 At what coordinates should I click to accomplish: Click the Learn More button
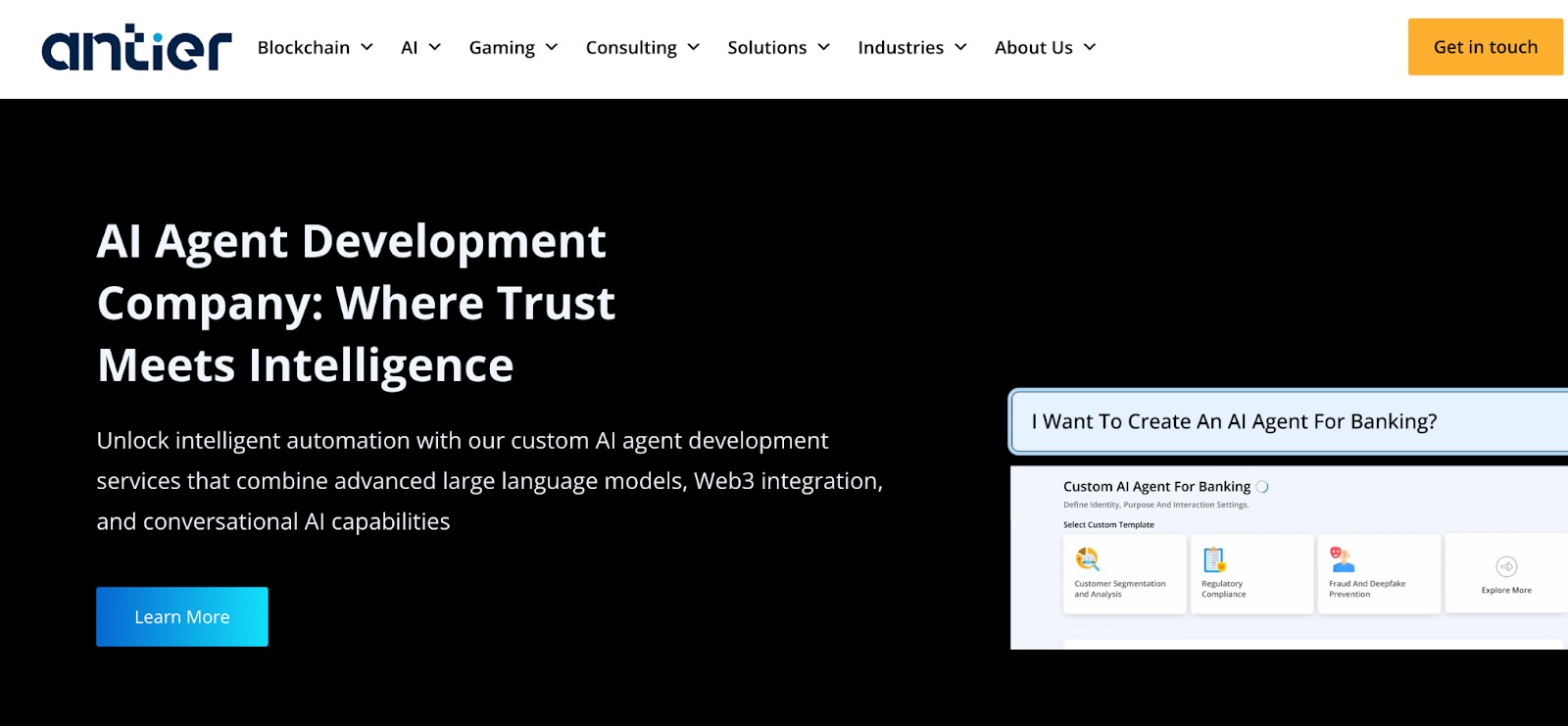pyautogui.click(x=182, y=616)
